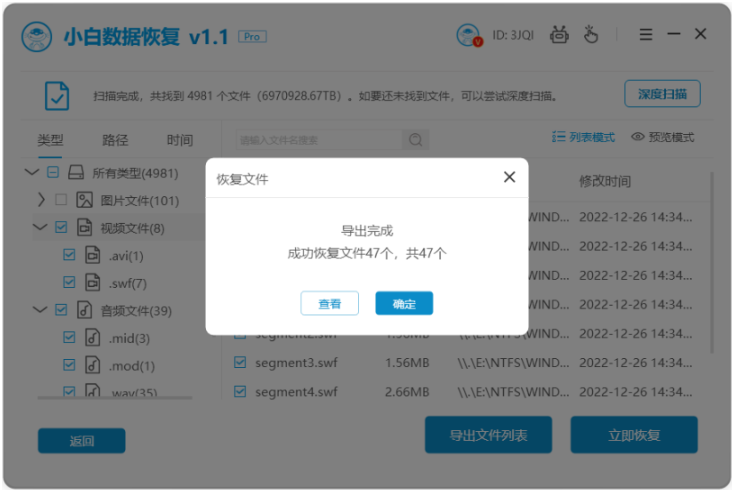Screen dimensions: 733x494
Task: Switch to the 时间 tab
Action: [x=180, y=140]
